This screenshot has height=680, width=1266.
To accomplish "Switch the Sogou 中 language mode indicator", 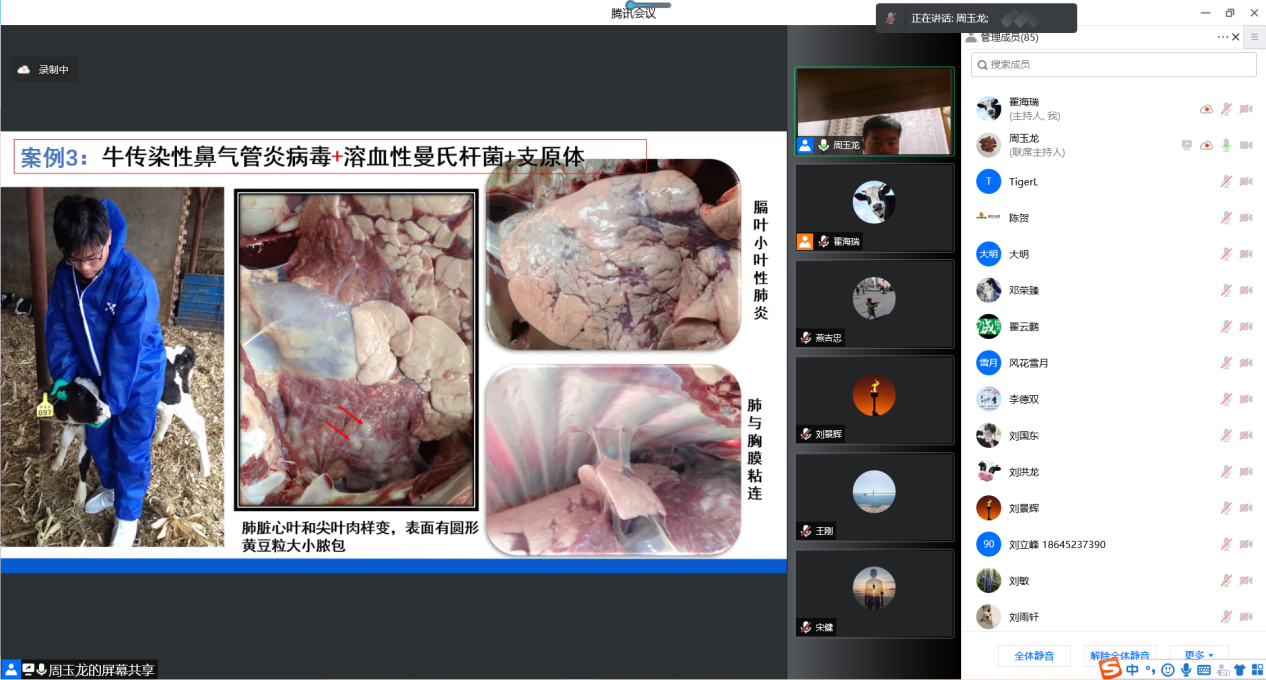I will 1132,670.
